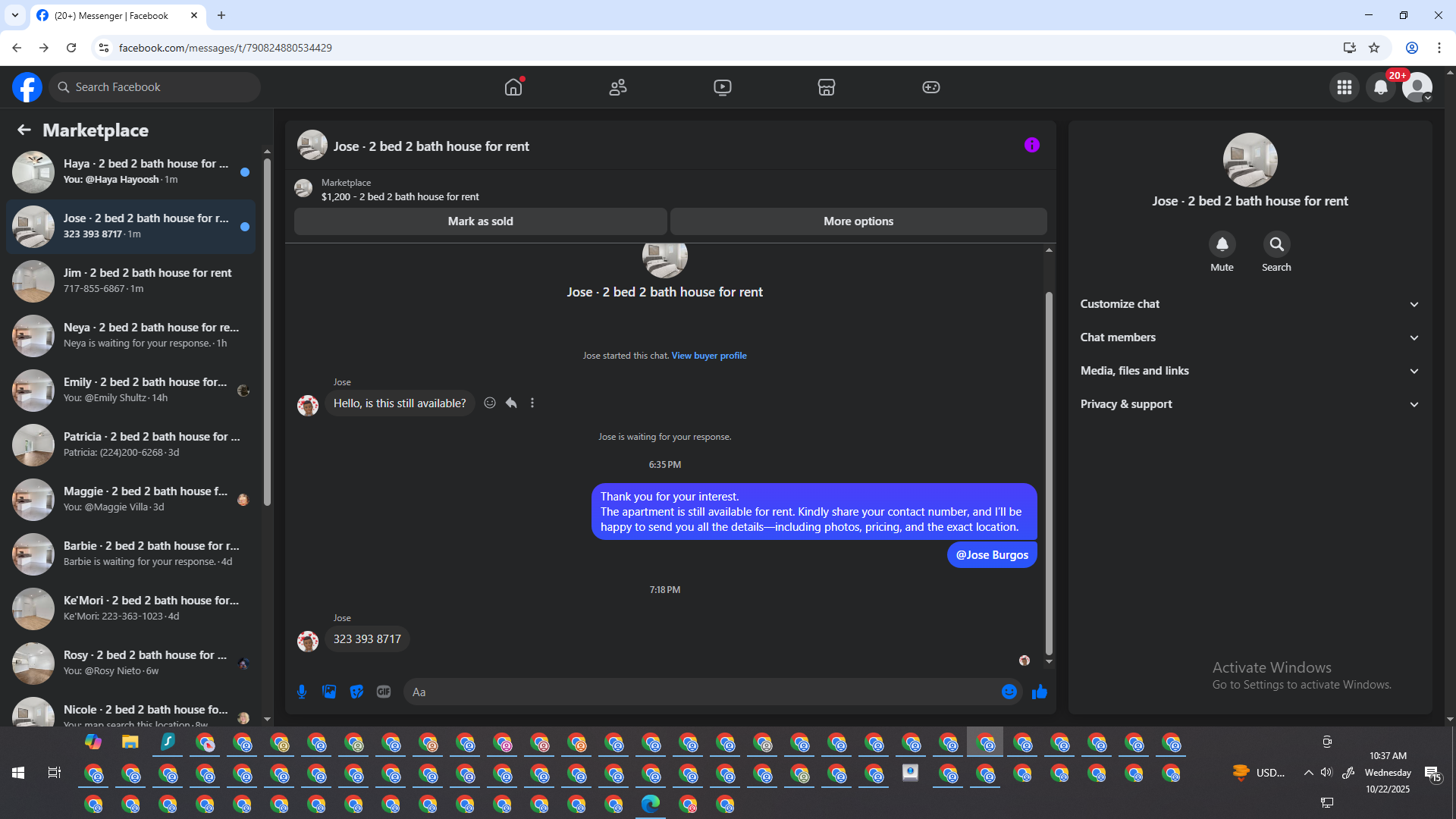Open the sticker picker icon

point(356,692)
